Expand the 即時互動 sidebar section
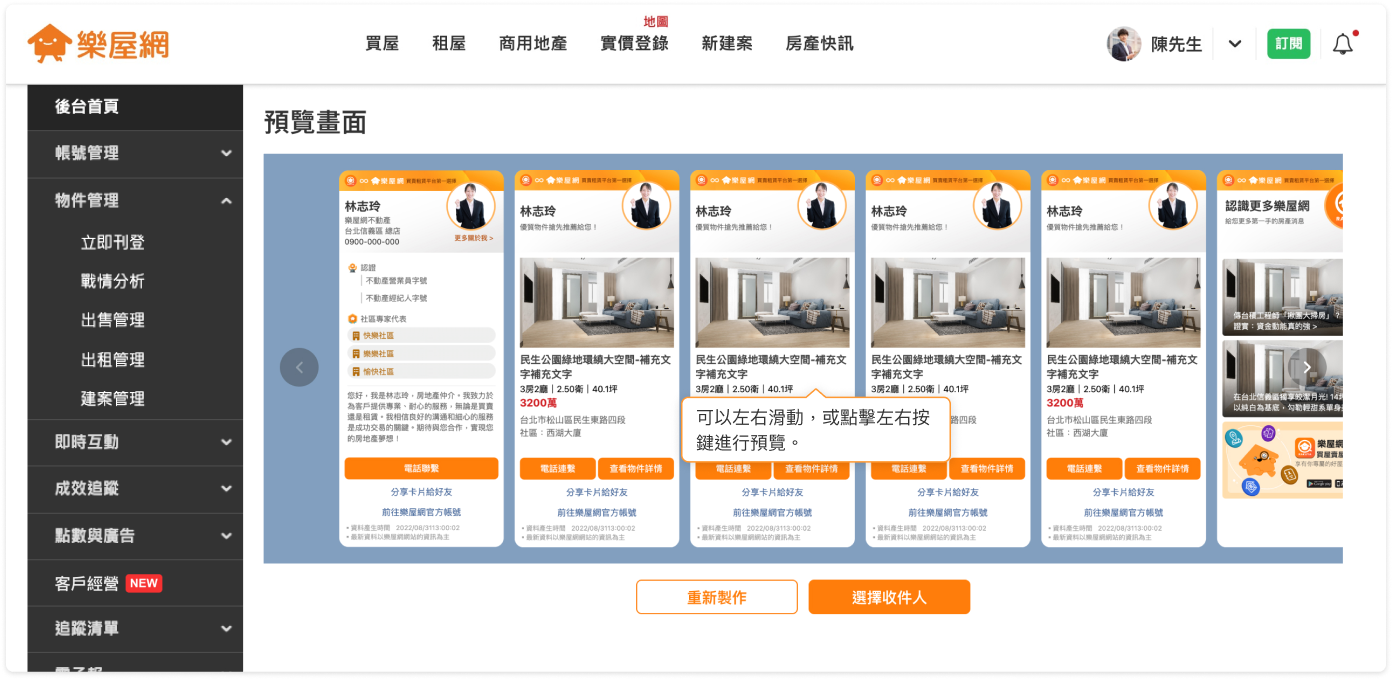The height and width of the screenshot is (680, 1392). tap(226, 442)
